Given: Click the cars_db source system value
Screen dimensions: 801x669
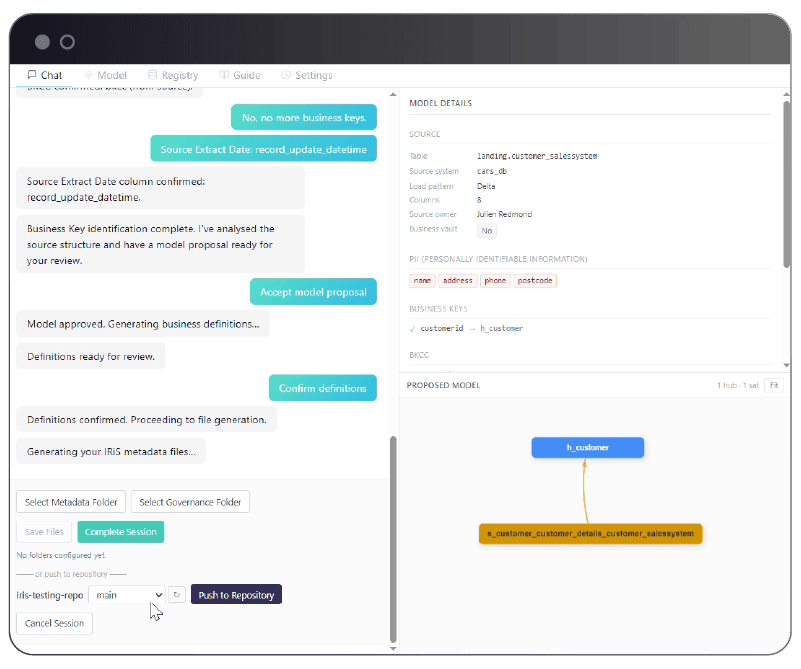Looking at the screenshot, I should [x=492, y=171].
